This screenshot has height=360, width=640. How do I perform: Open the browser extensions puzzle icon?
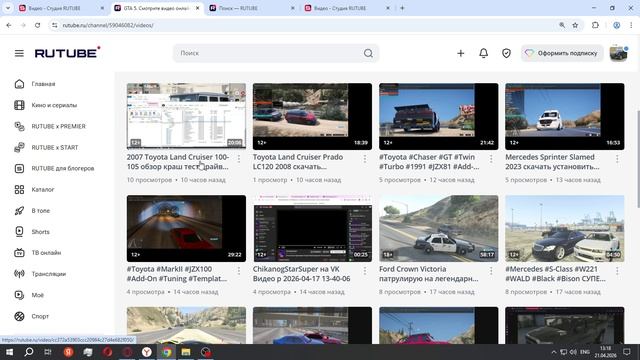tap(595, 25)
